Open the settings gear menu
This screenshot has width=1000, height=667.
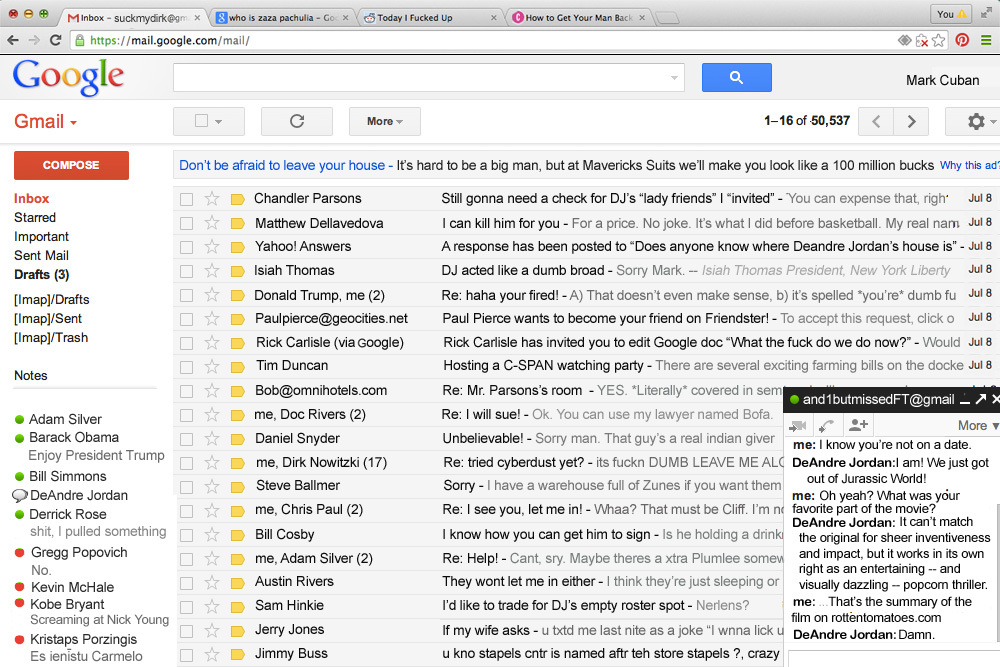(976, 121)
